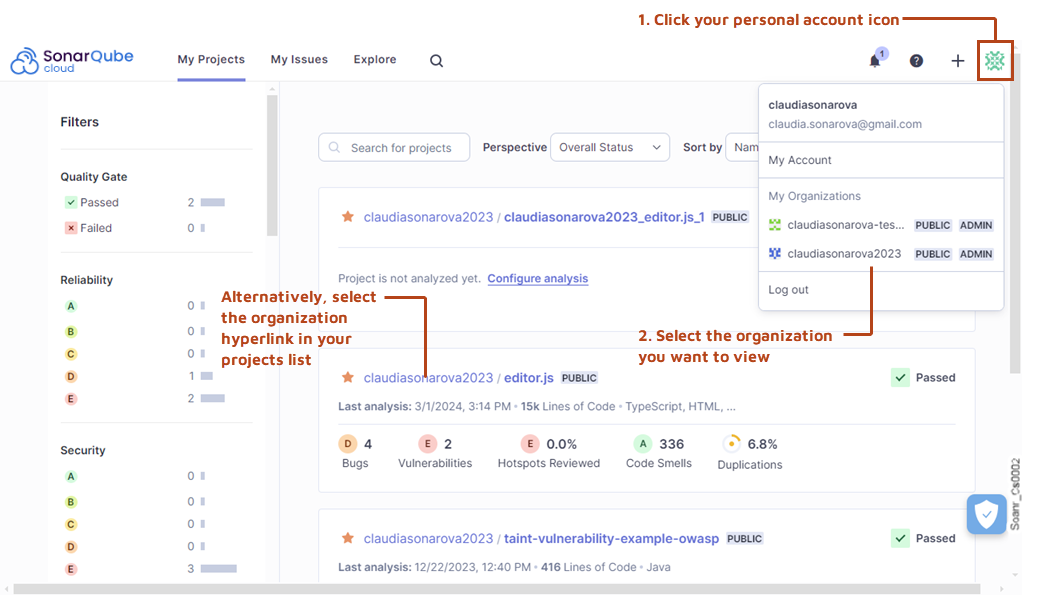Open the claudiasonarova2023_editor.js_1 project link
This screenshot has height=595, width=1040.
coord(604,217)
